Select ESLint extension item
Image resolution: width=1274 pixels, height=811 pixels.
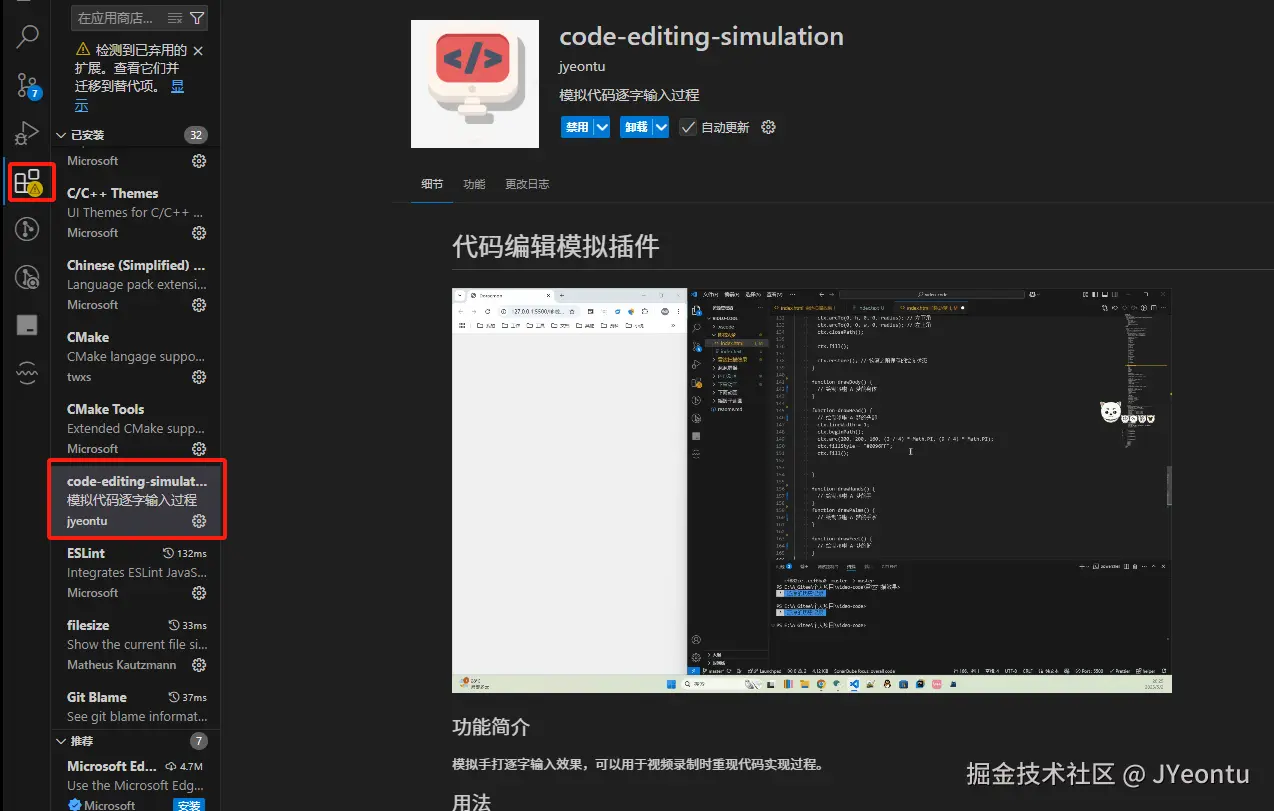137,573
